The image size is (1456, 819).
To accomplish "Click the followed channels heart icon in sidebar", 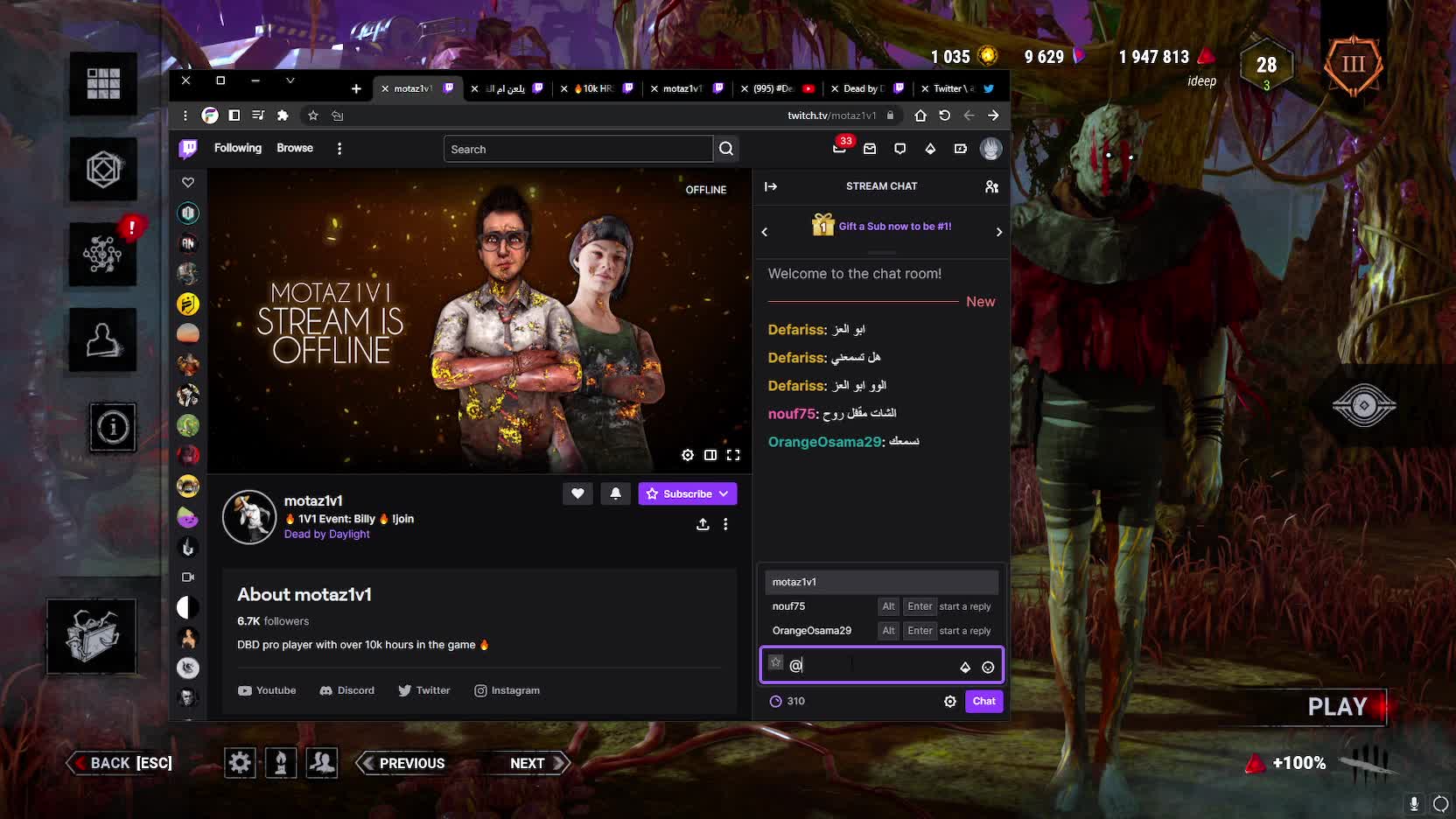I will coord(188,182).
